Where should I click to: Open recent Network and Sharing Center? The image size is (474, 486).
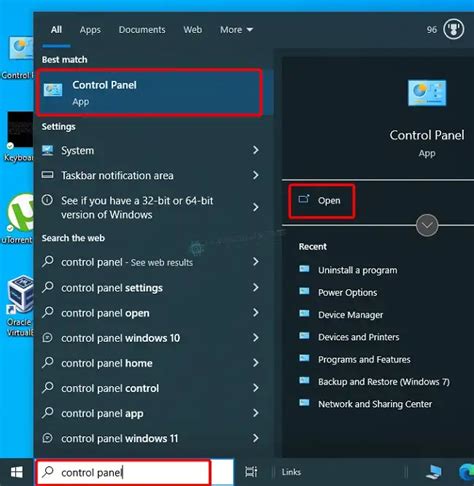point(375,404)
